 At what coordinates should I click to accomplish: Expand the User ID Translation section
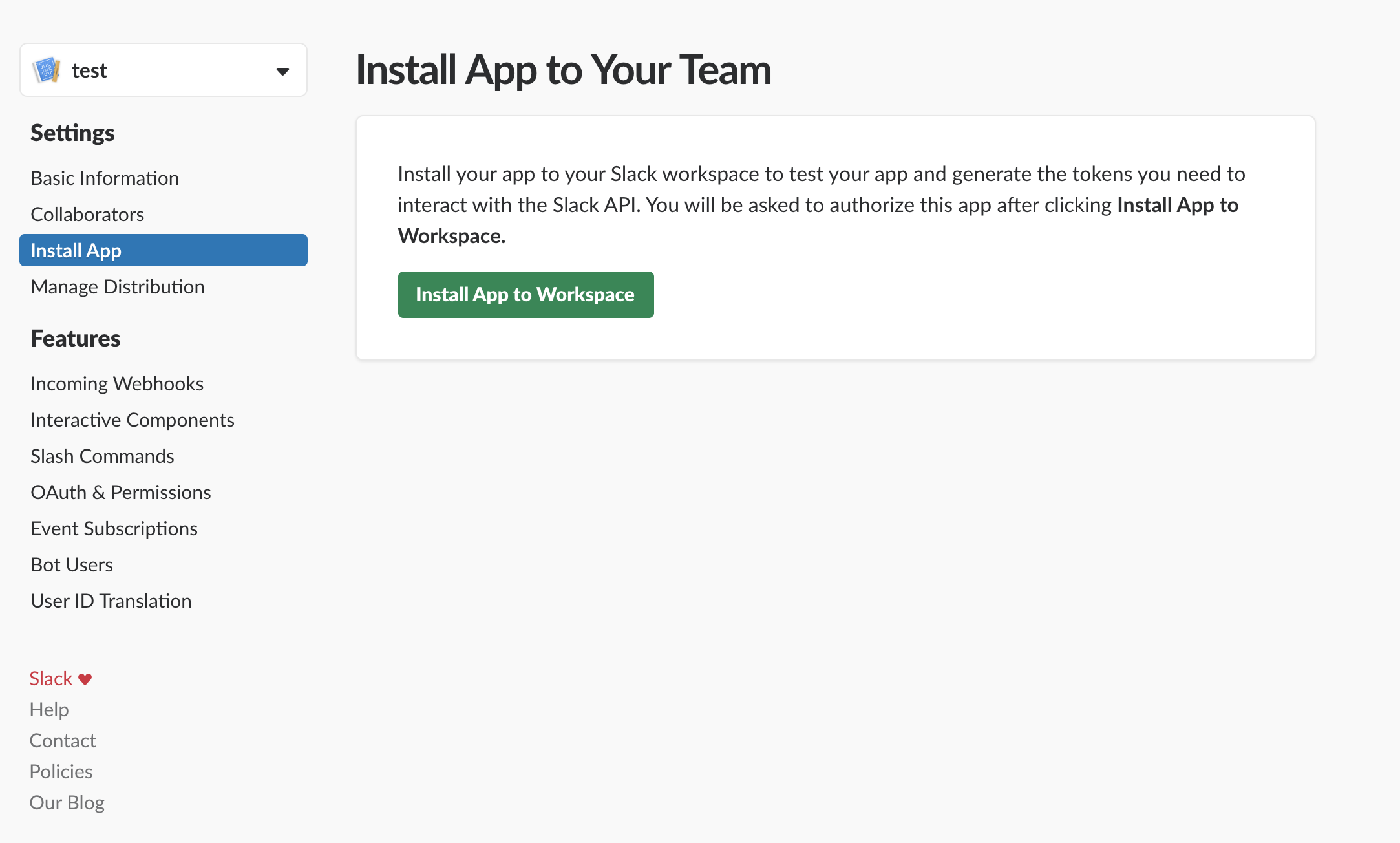pos(111,601)
